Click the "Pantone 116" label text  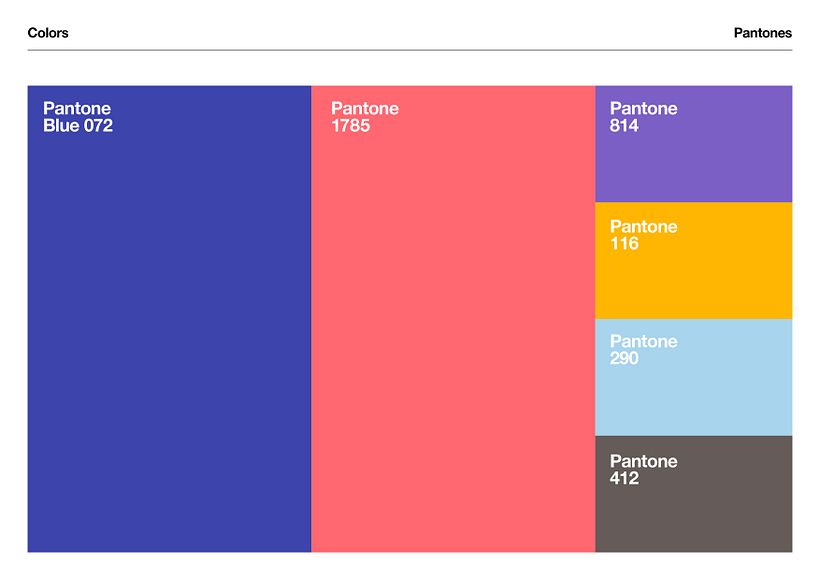click(x=643, y=235)
